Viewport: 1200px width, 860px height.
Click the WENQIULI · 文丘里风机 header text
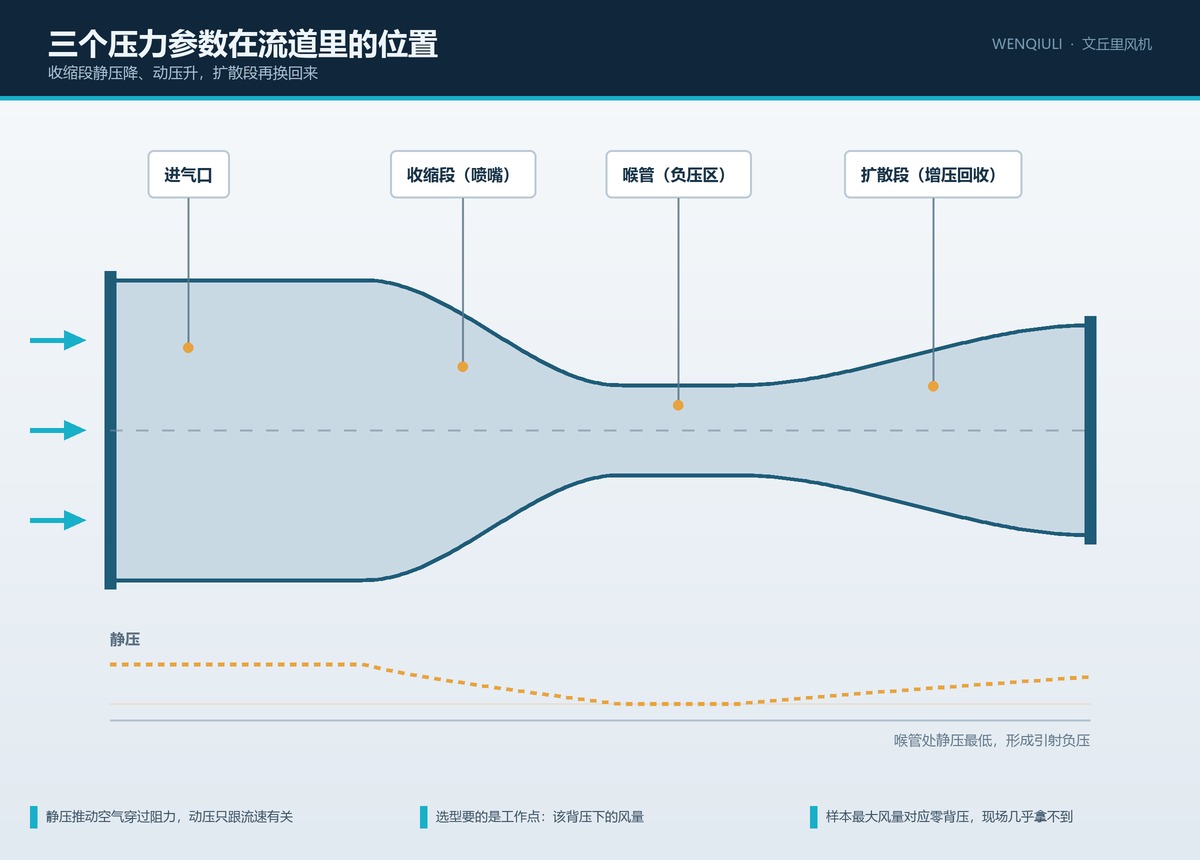coord(1072,44)
